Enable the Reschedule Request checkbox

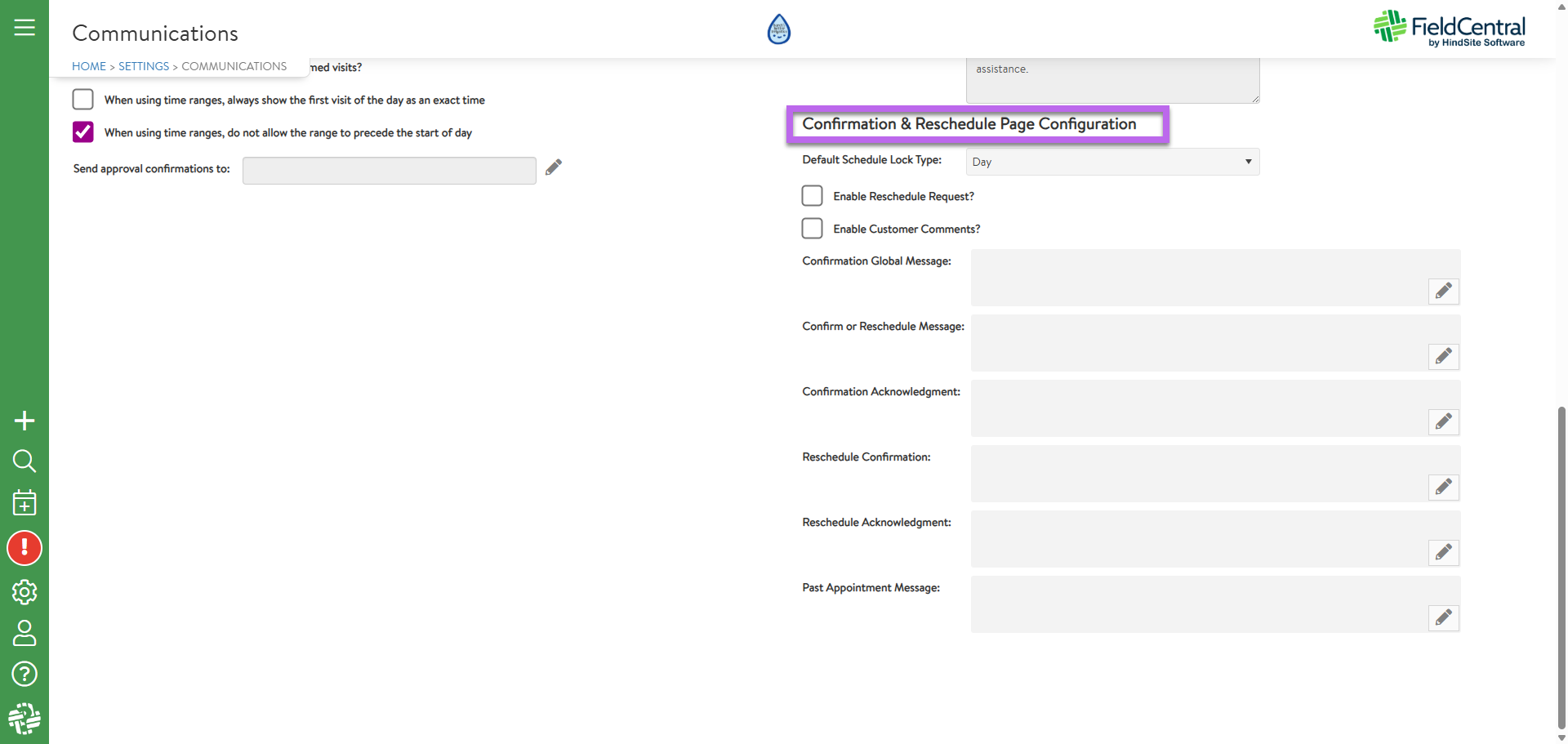click(812, 196)
